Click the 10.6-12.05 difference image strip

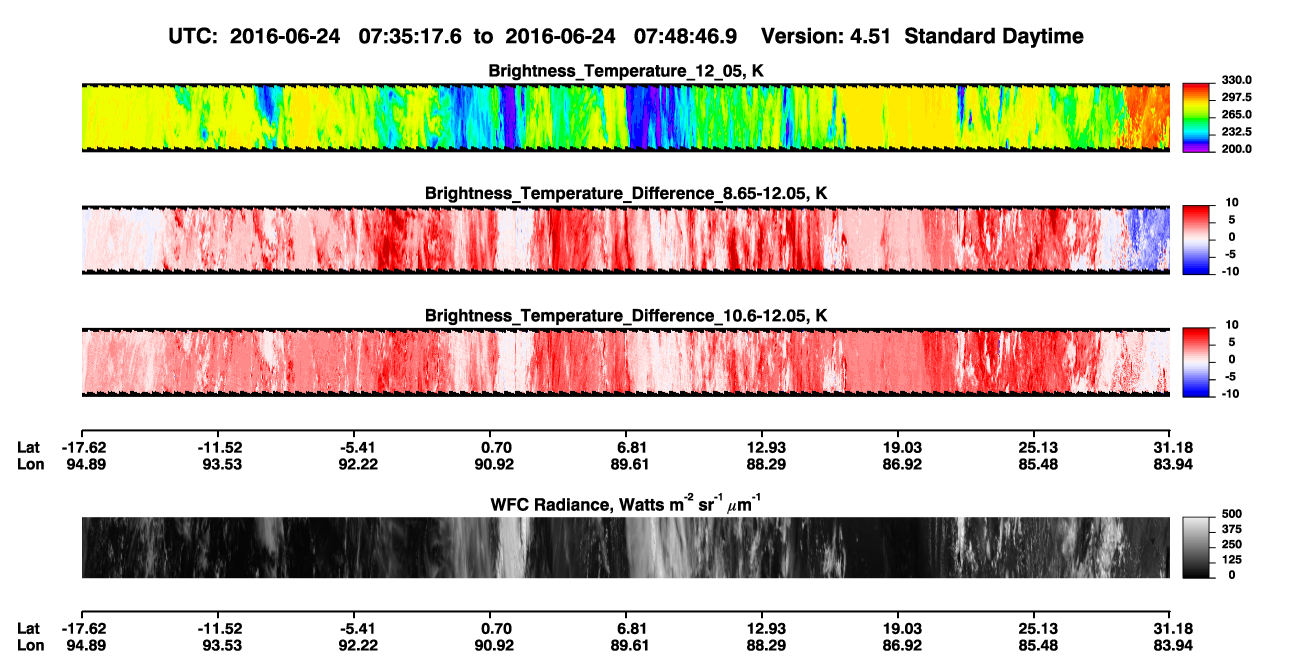coord(626,362)
